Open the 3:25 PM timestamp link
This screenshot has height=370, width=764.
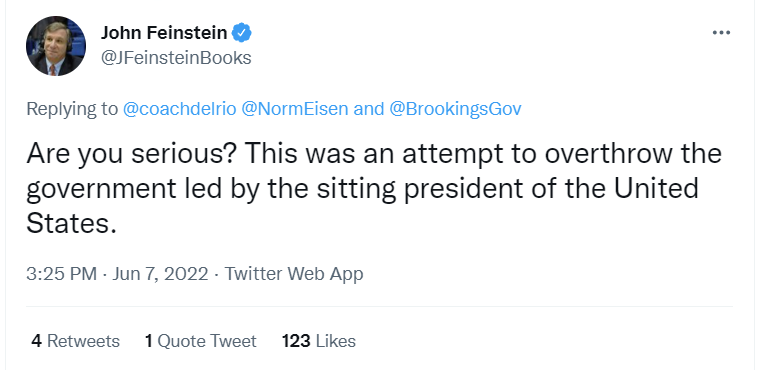[61, 274]
